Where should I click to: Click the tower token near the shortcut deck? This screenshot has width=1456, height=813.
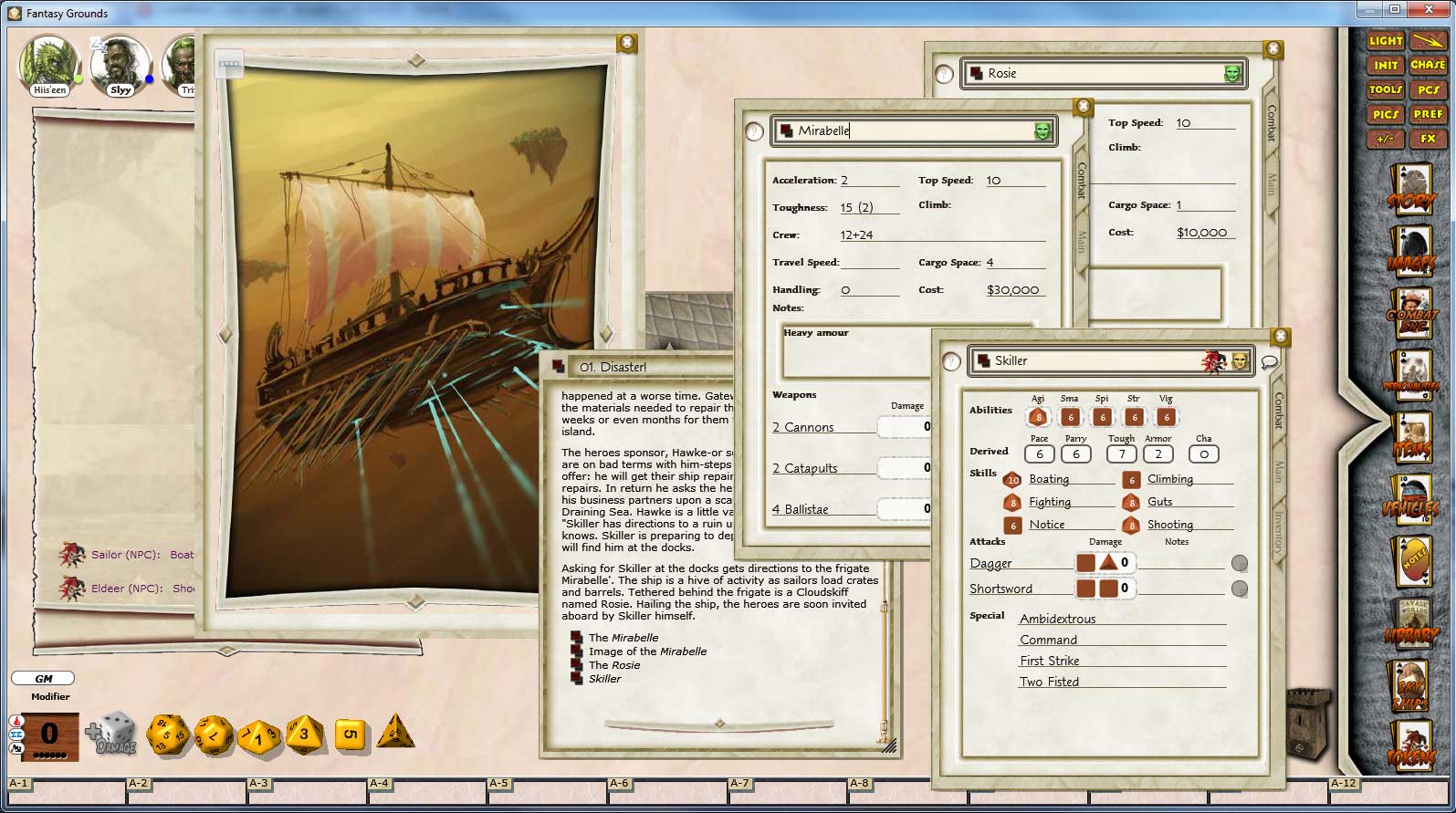[1309, 724]
